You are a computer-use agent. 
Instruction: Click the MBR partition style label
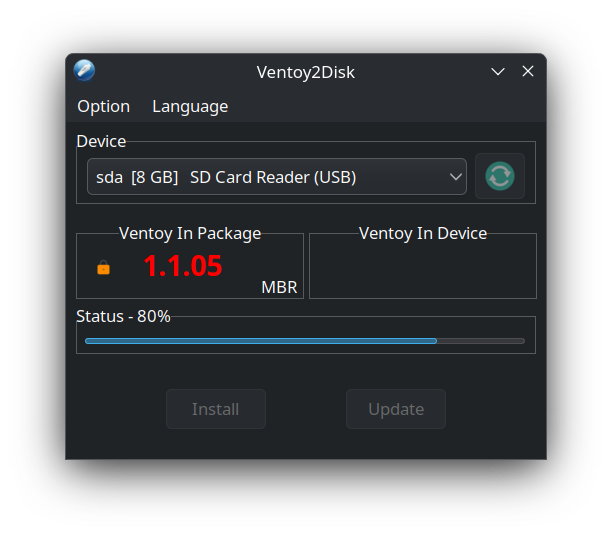click(279, 287)
